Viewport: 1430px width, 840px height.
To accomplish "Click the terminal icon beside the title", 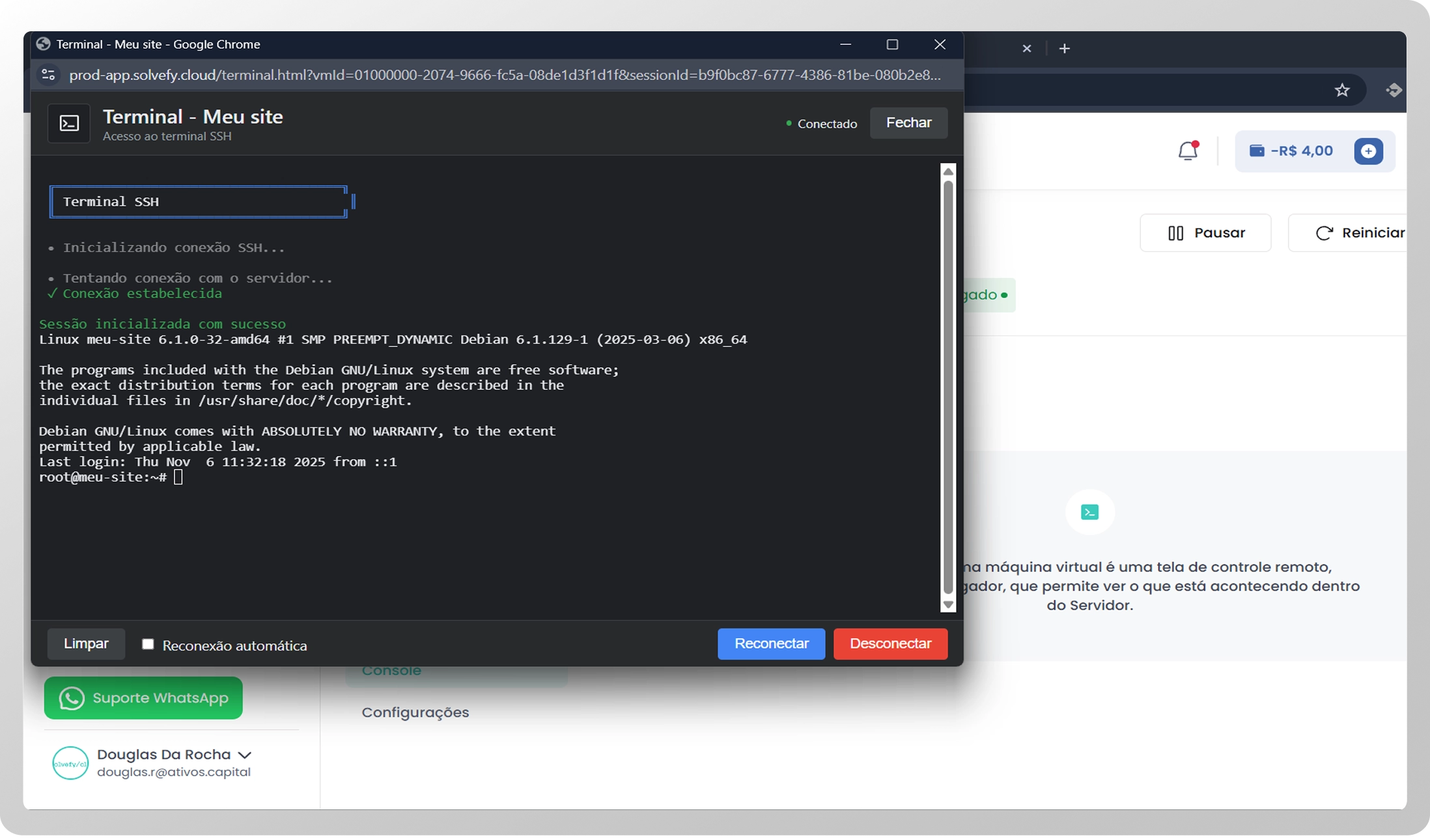I will pyautogui.click(x=69, y=123).
